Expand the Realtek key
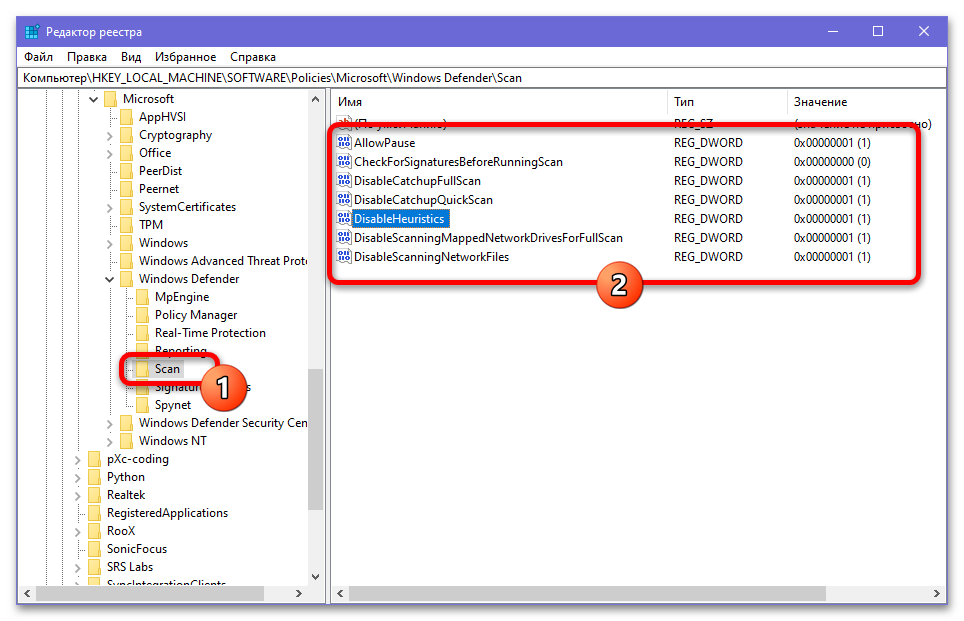Screen dimensions: 964x621 77,496
